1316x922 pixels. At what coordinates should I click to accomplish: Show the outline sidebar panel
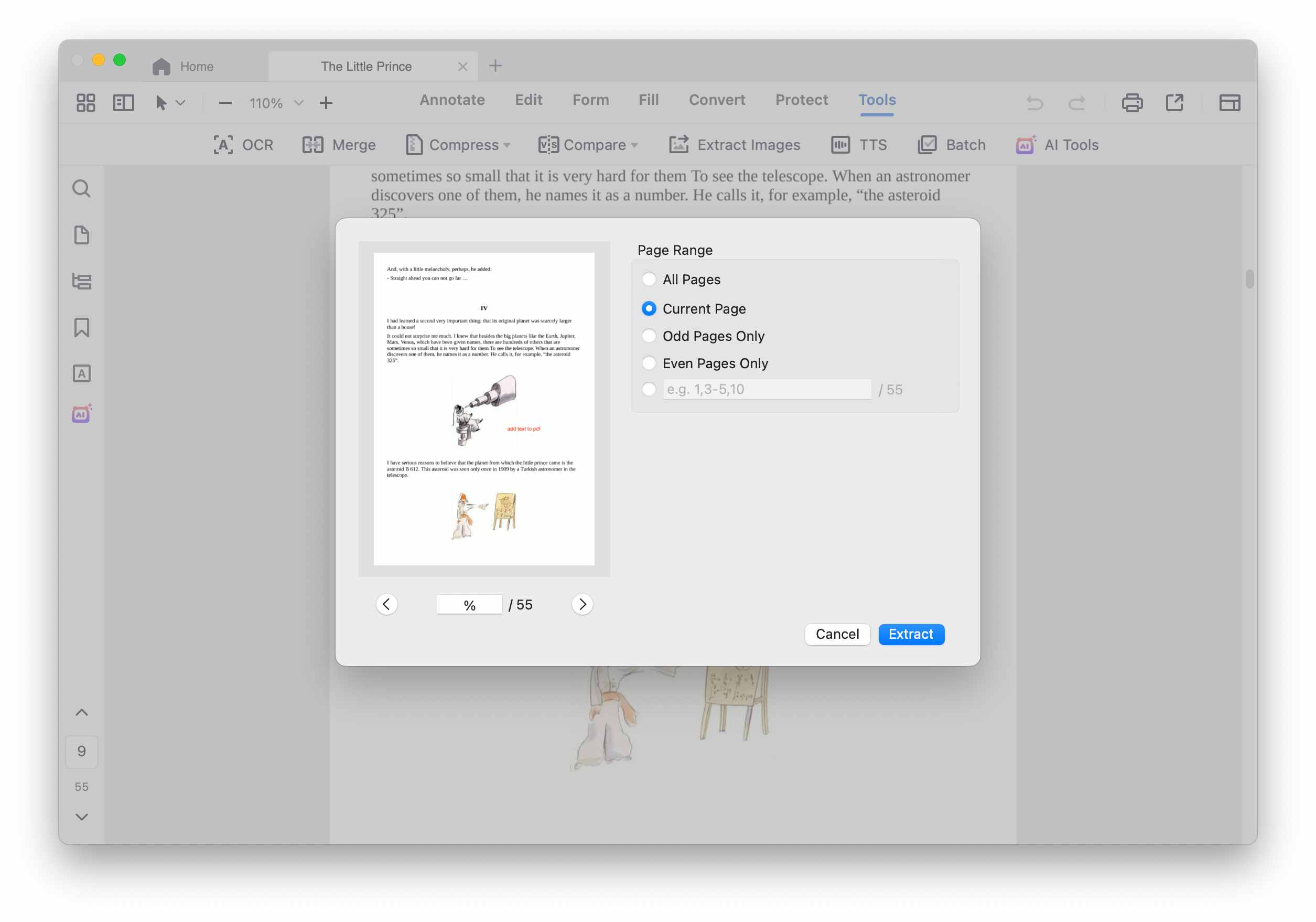tap(81, 282)
